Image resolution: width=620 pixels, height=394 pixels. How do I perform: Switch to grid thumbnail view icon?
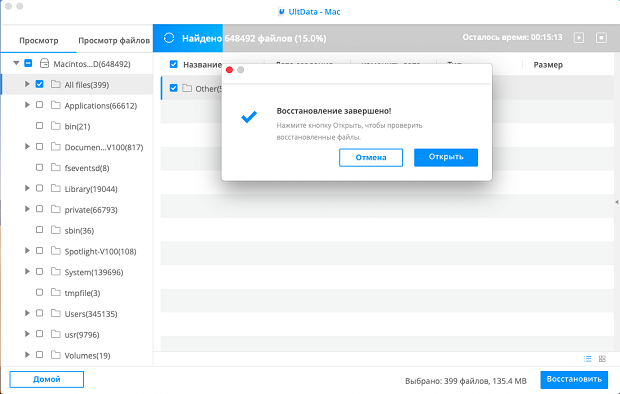point(602,359)
